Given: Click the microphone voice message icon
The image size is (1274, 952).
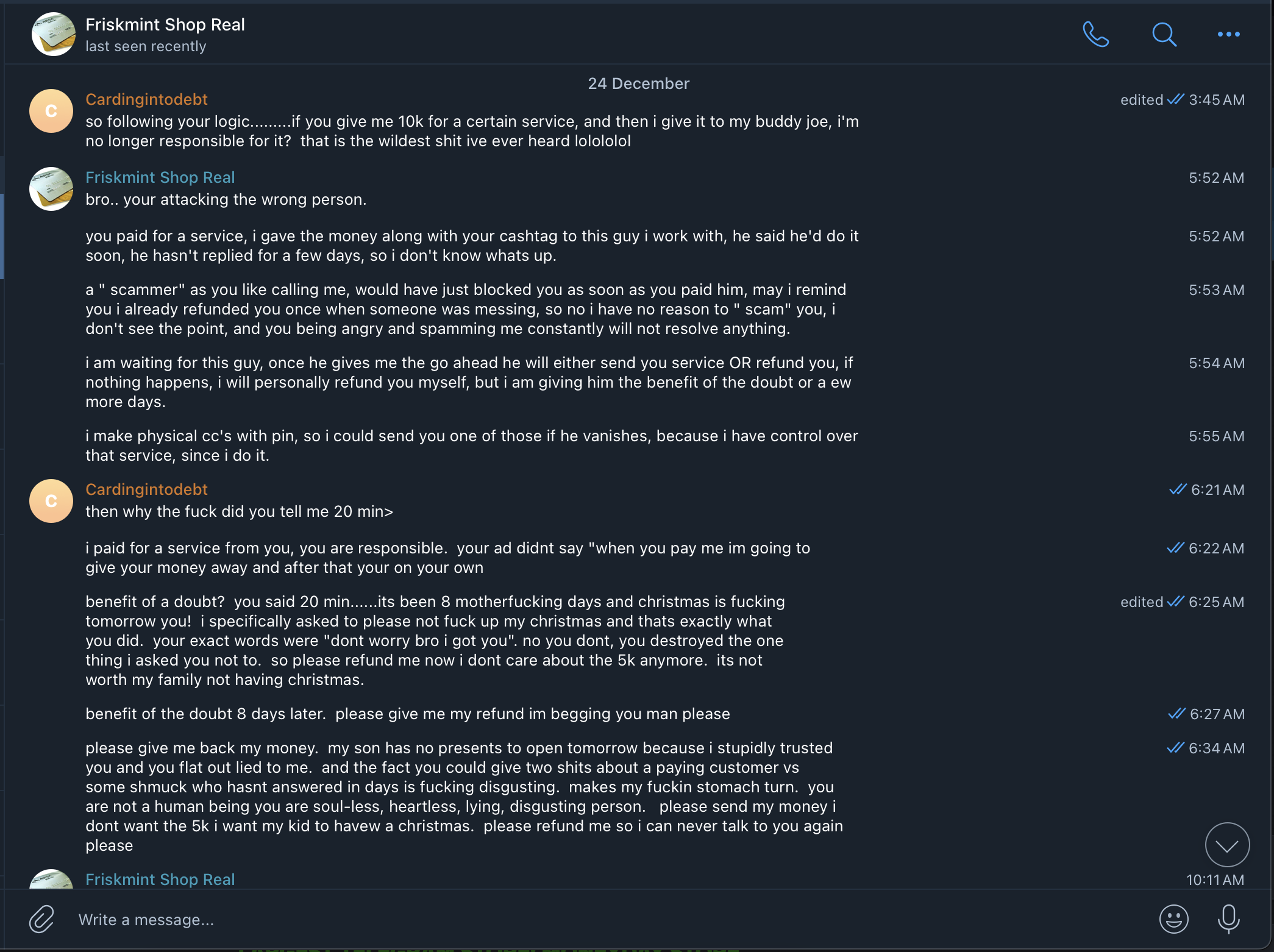Looking at the screenshot, I should point(1228,918).
